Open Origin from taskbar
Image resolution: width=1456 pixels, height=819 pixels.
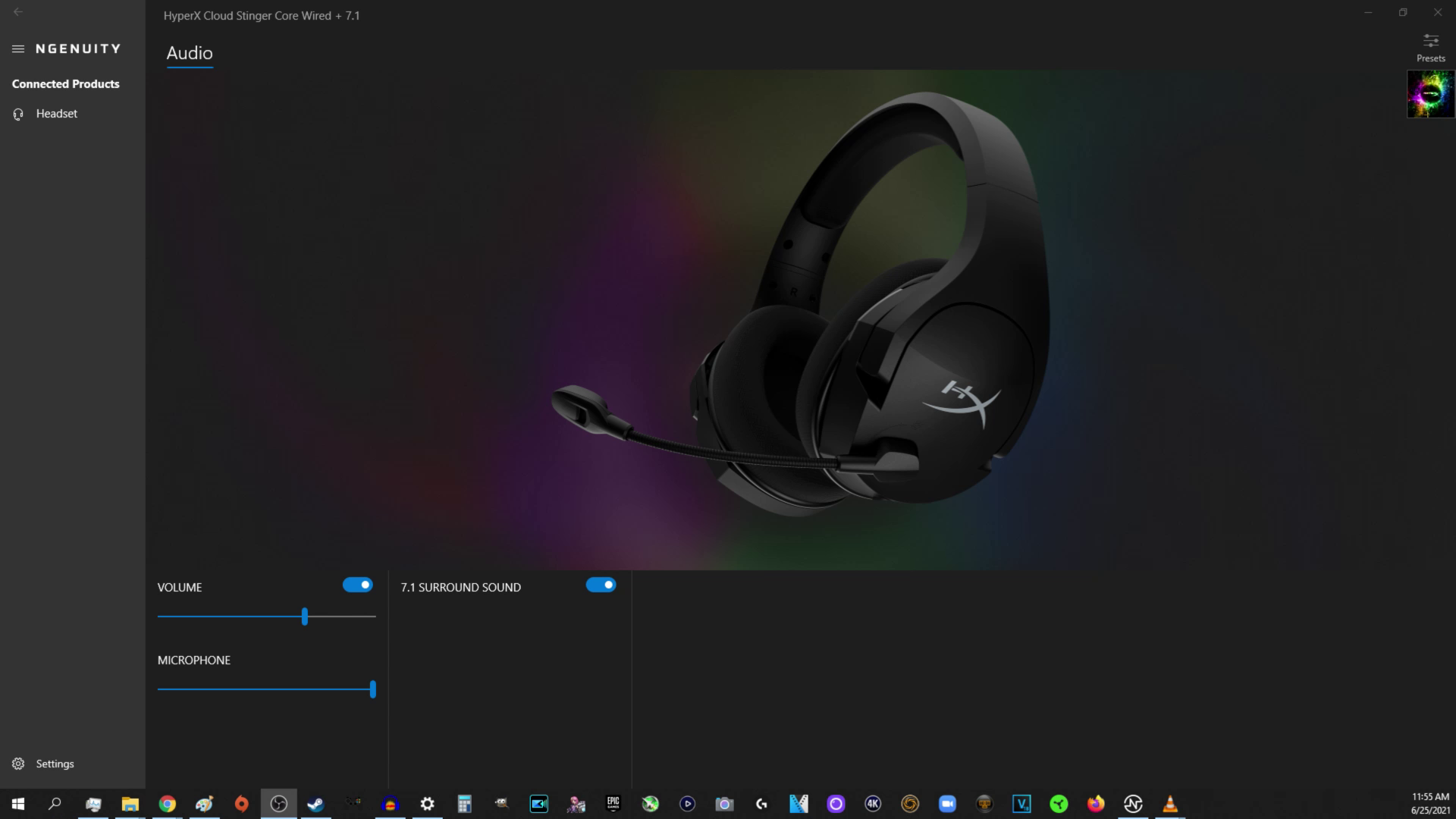pyautogui.click(x=242, y=804)
